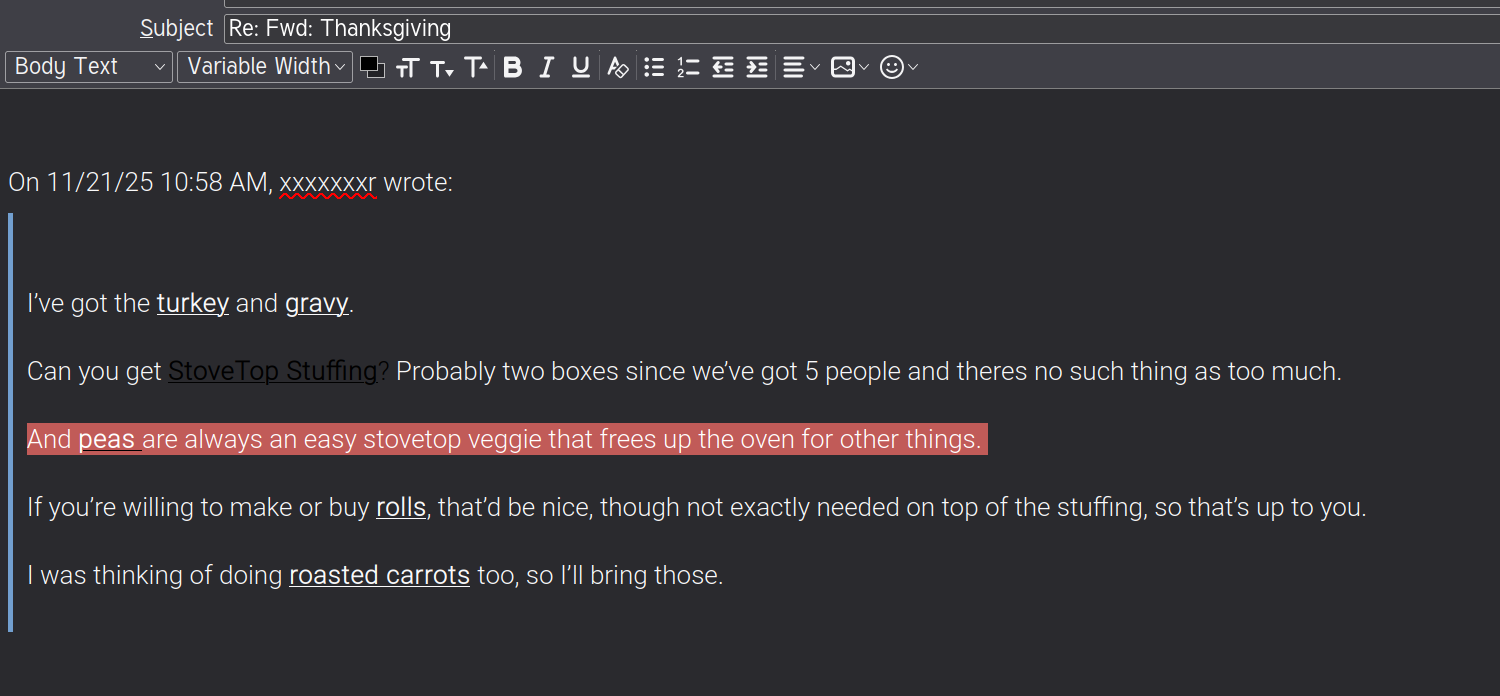Click the Smaller font size icon
1500x696 pixels.
coord(441,67)
